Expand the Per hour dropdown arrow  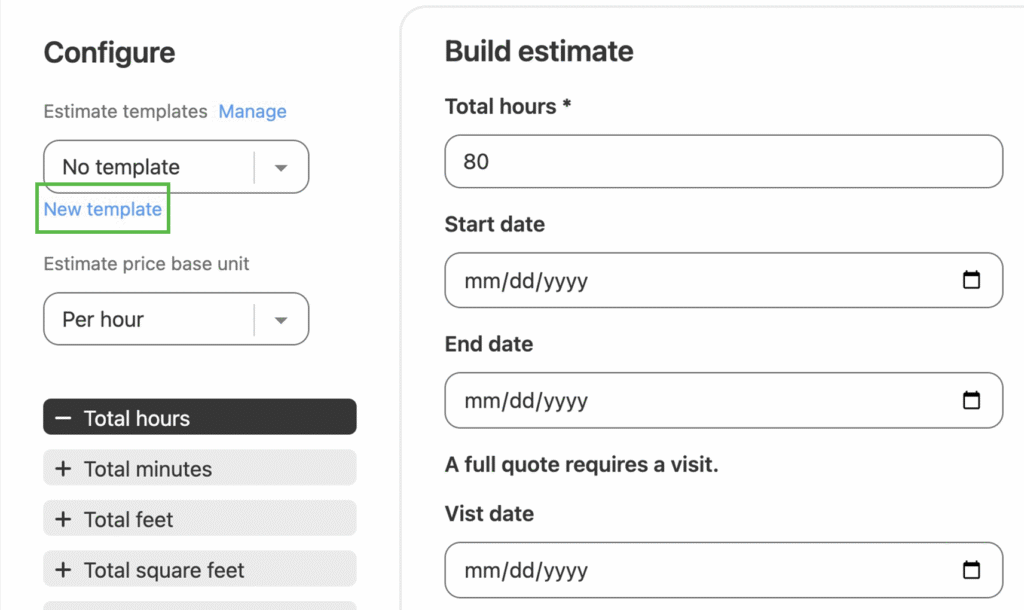281,320
